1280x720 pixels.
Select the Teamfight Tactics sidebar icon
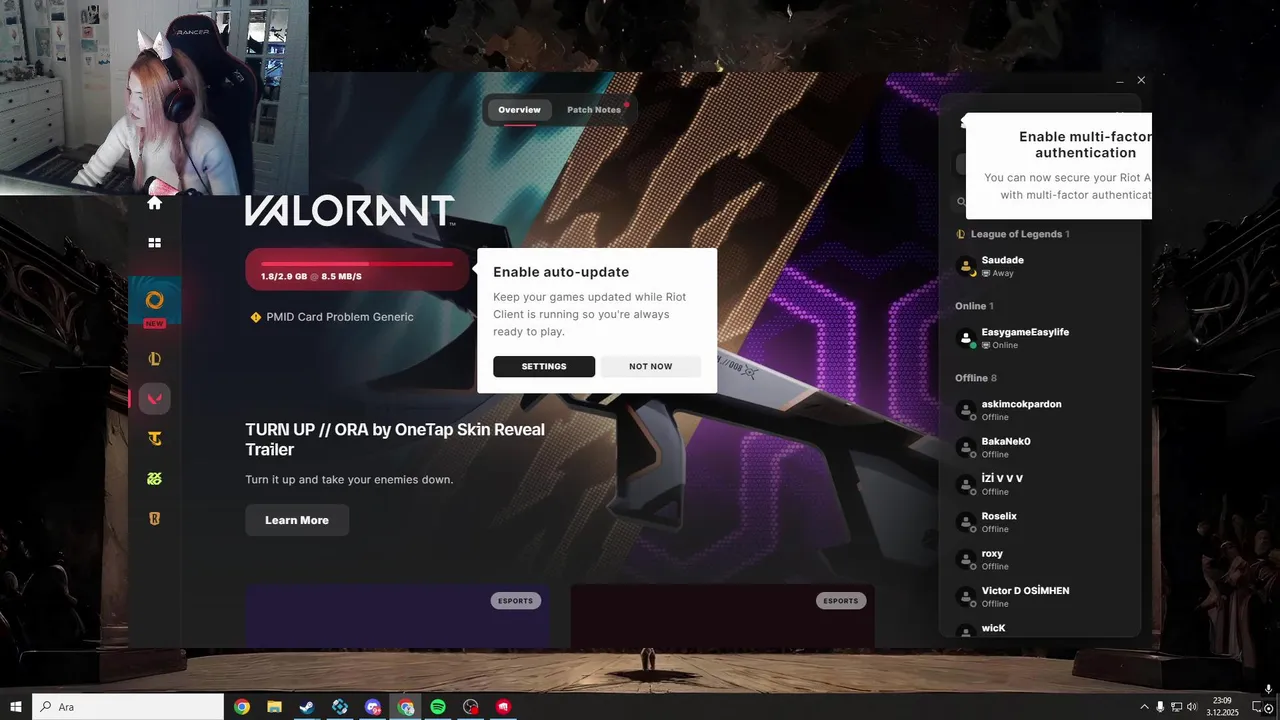tap(154, 438)
